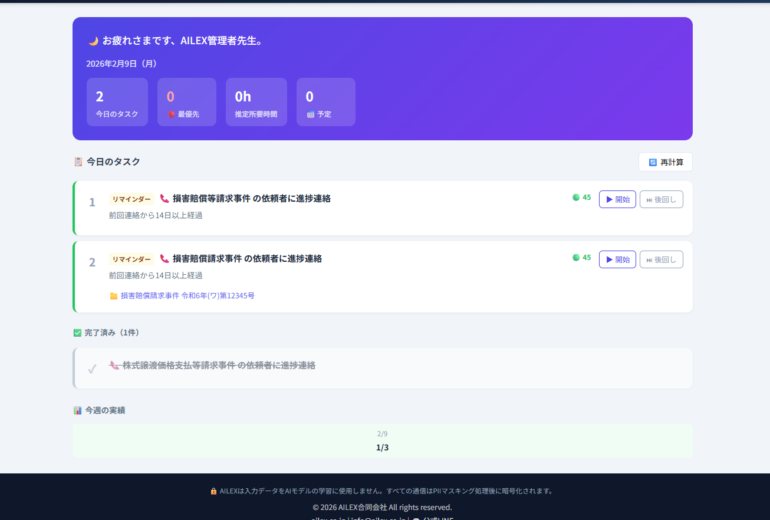Start task 1 with the 開始 button

(x=617, y=199)
